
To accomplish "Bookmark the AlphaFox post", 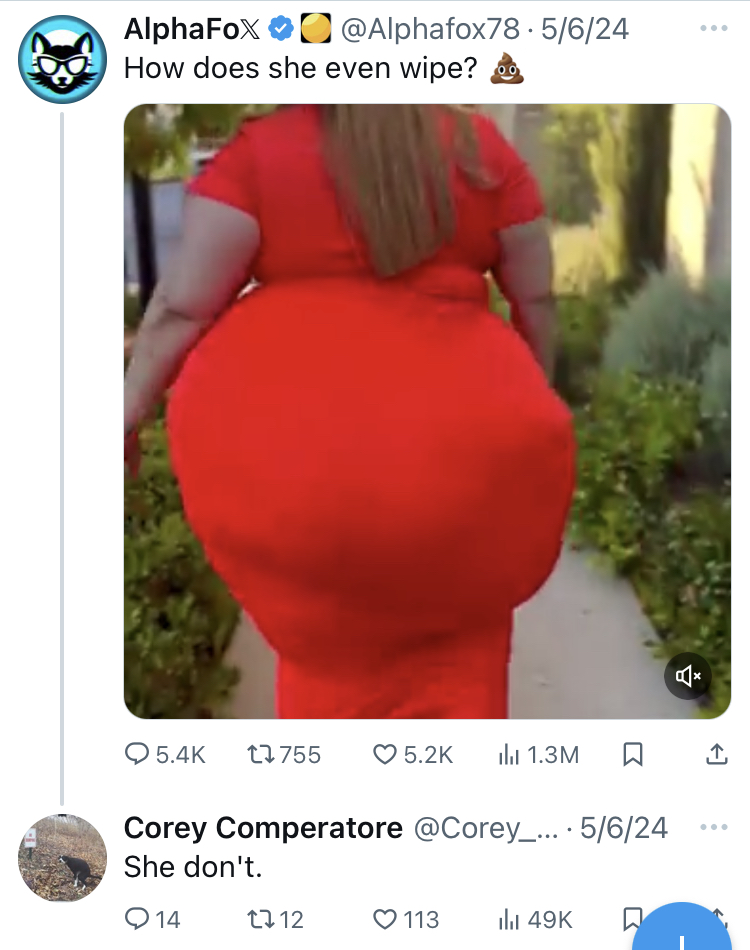I will click(x=633, y=754).
